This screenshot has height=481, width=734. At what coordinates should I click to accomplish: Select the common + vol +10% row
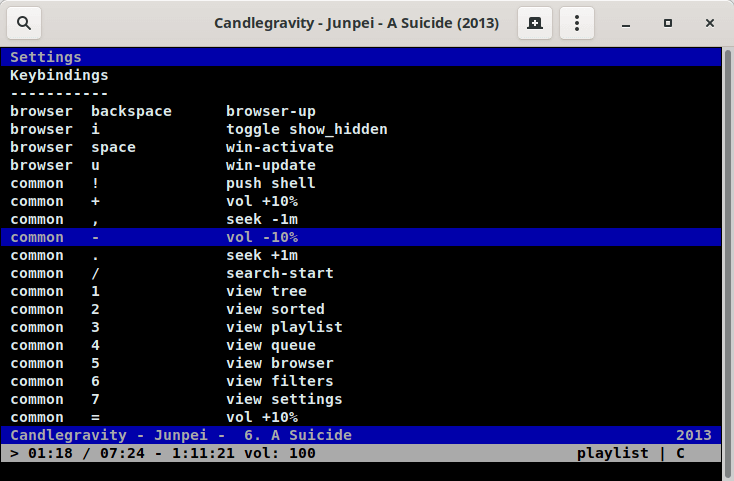tap(361, 201)
